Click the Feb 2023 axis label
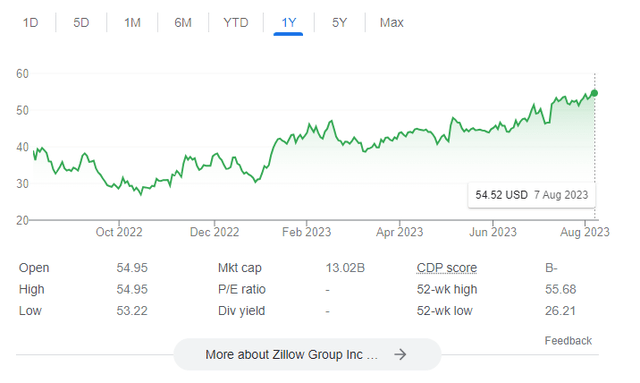The height and width of the screenshot is (383, 640). pos(307,232)
